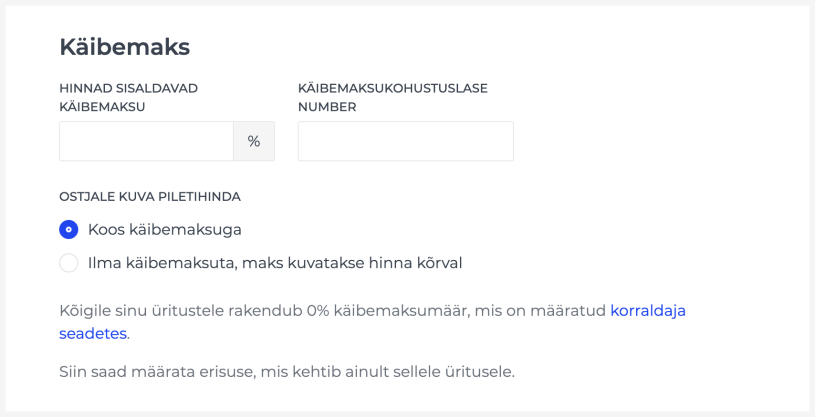Click the percent sign suffix box
The width and height of the screenshot is (815, 417).
tap(254, 142)
